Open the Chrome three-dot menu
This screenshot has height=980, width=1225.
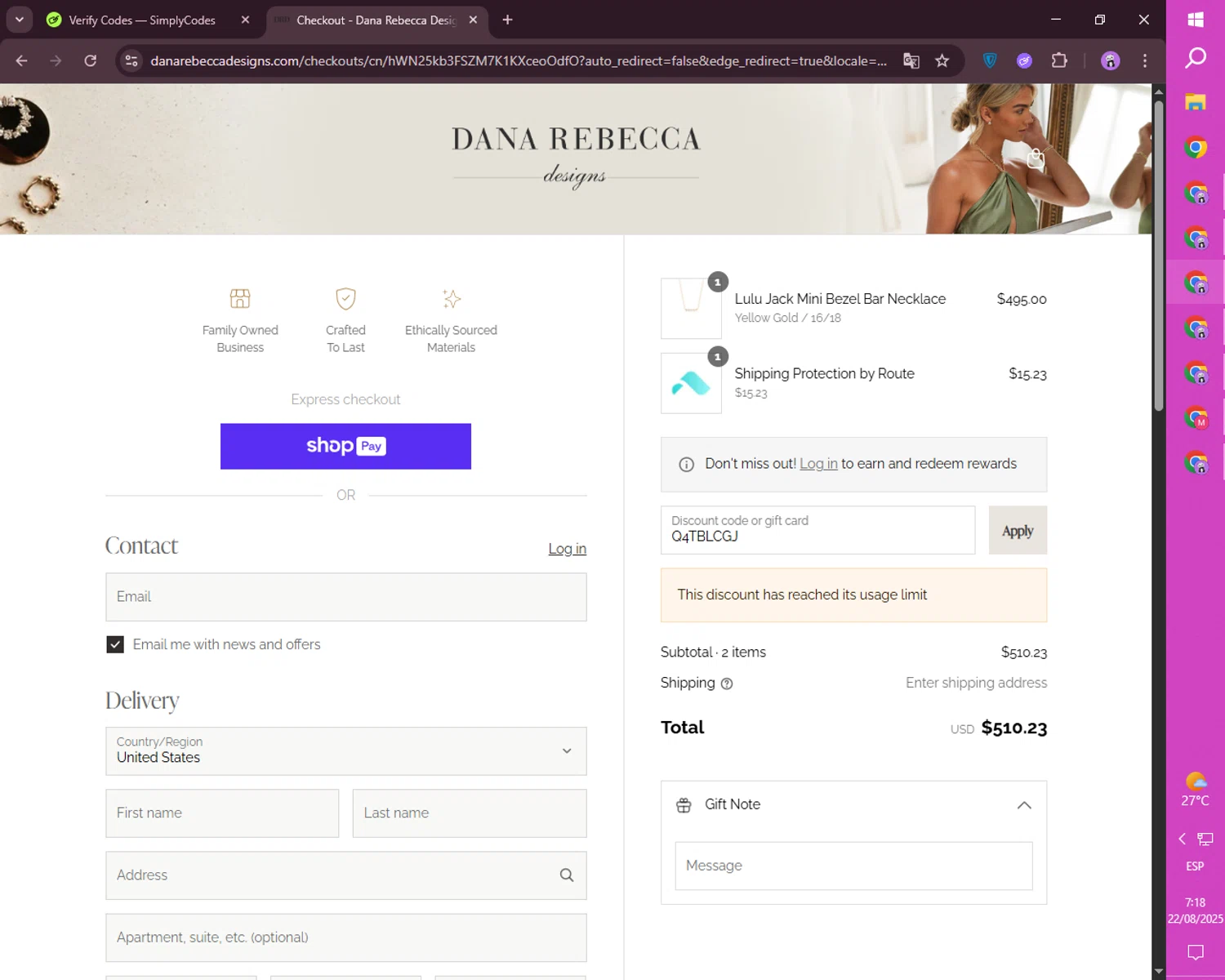(x=1145, y=60)
